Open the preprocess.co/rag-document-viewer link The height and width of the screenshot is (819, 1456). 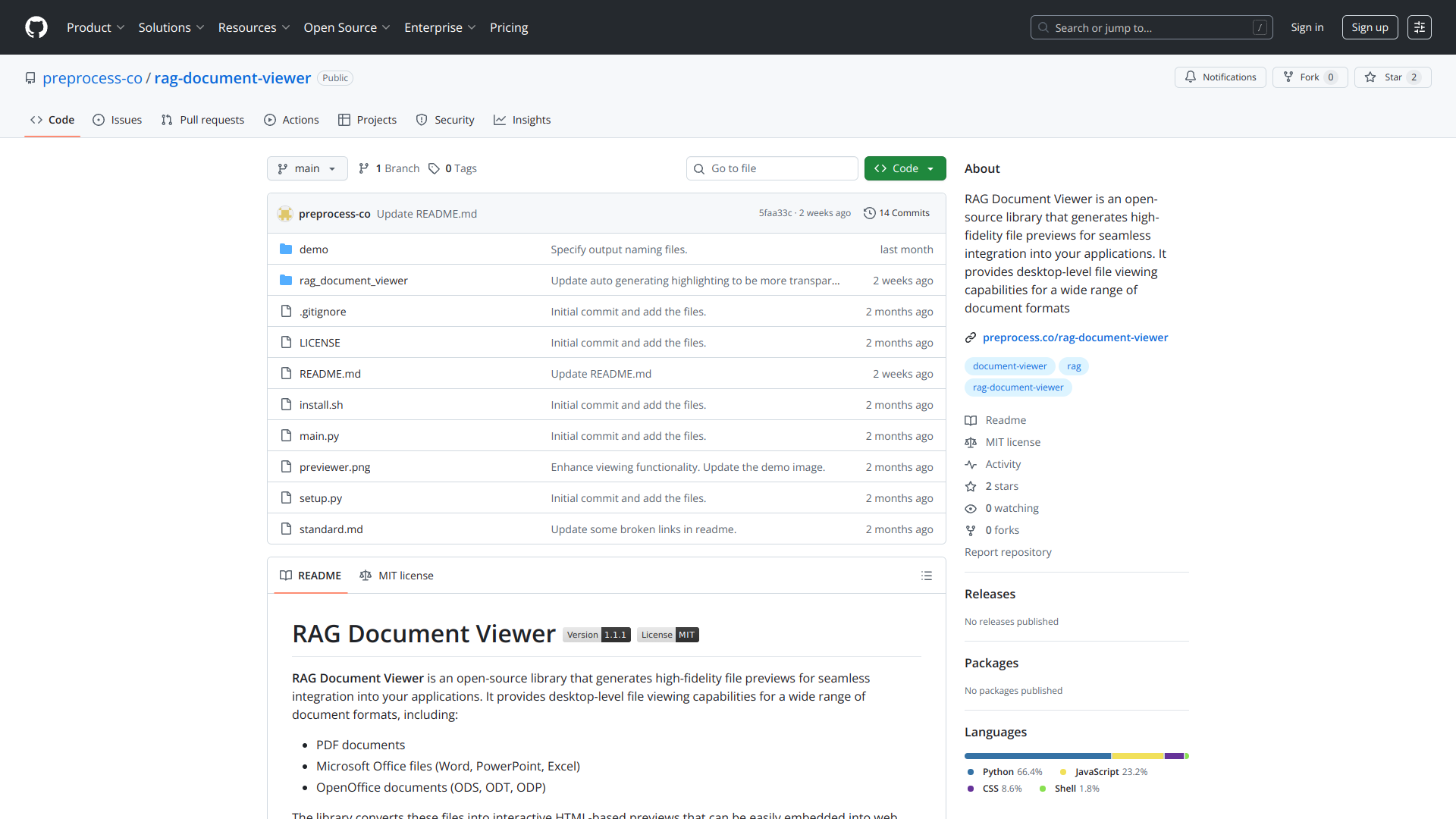1075,337
